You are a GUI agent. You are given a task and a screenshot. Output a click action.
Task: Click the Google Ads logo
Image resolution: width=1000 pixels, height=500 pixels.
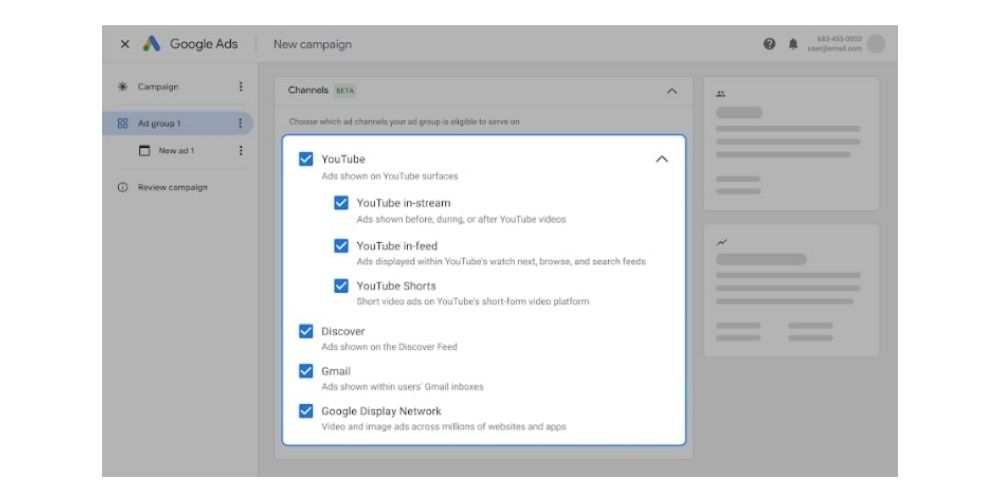pos(152,44)
